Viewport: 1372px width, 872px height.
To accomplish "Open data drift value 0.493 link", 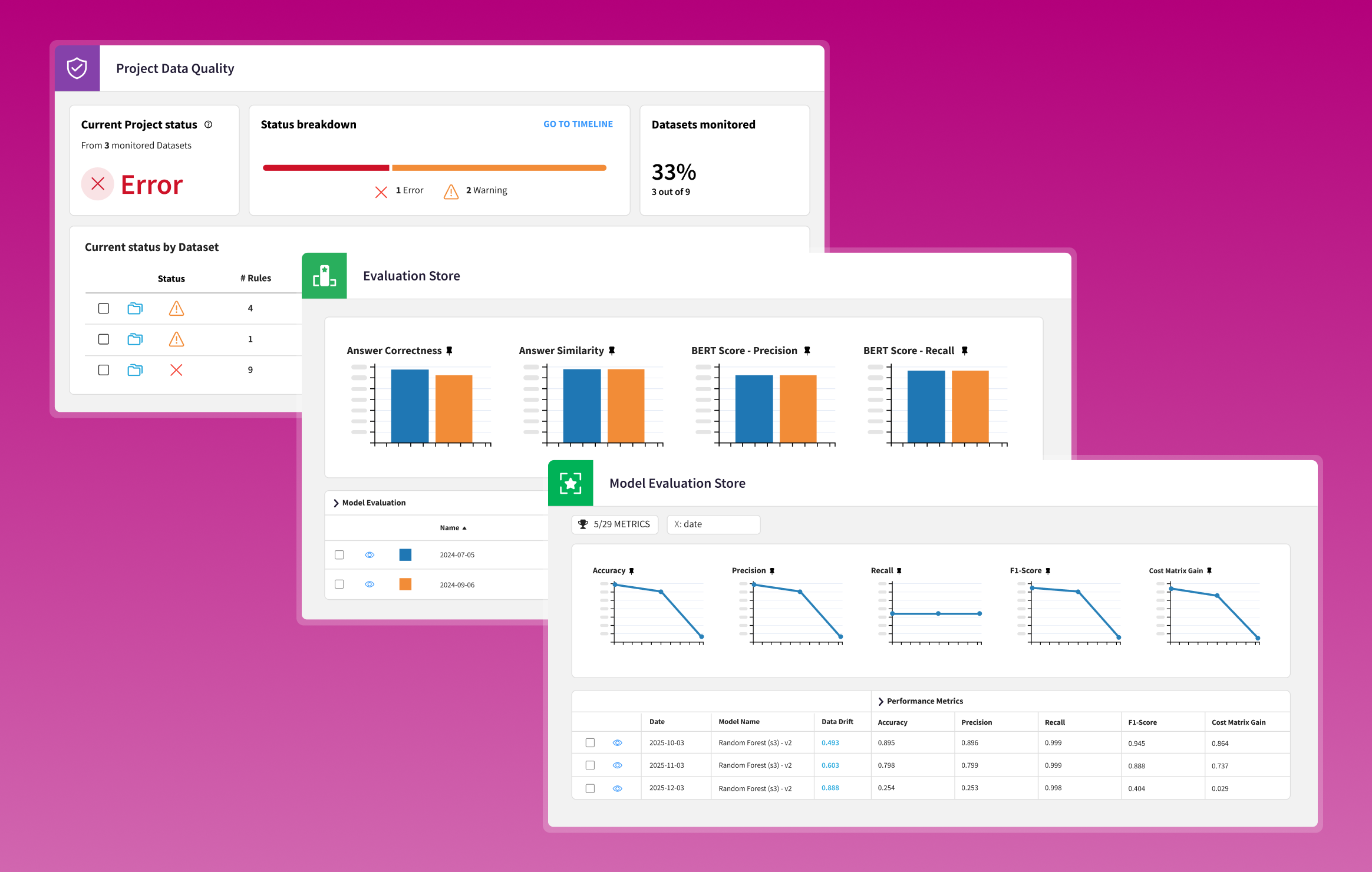I will [830, 743].
